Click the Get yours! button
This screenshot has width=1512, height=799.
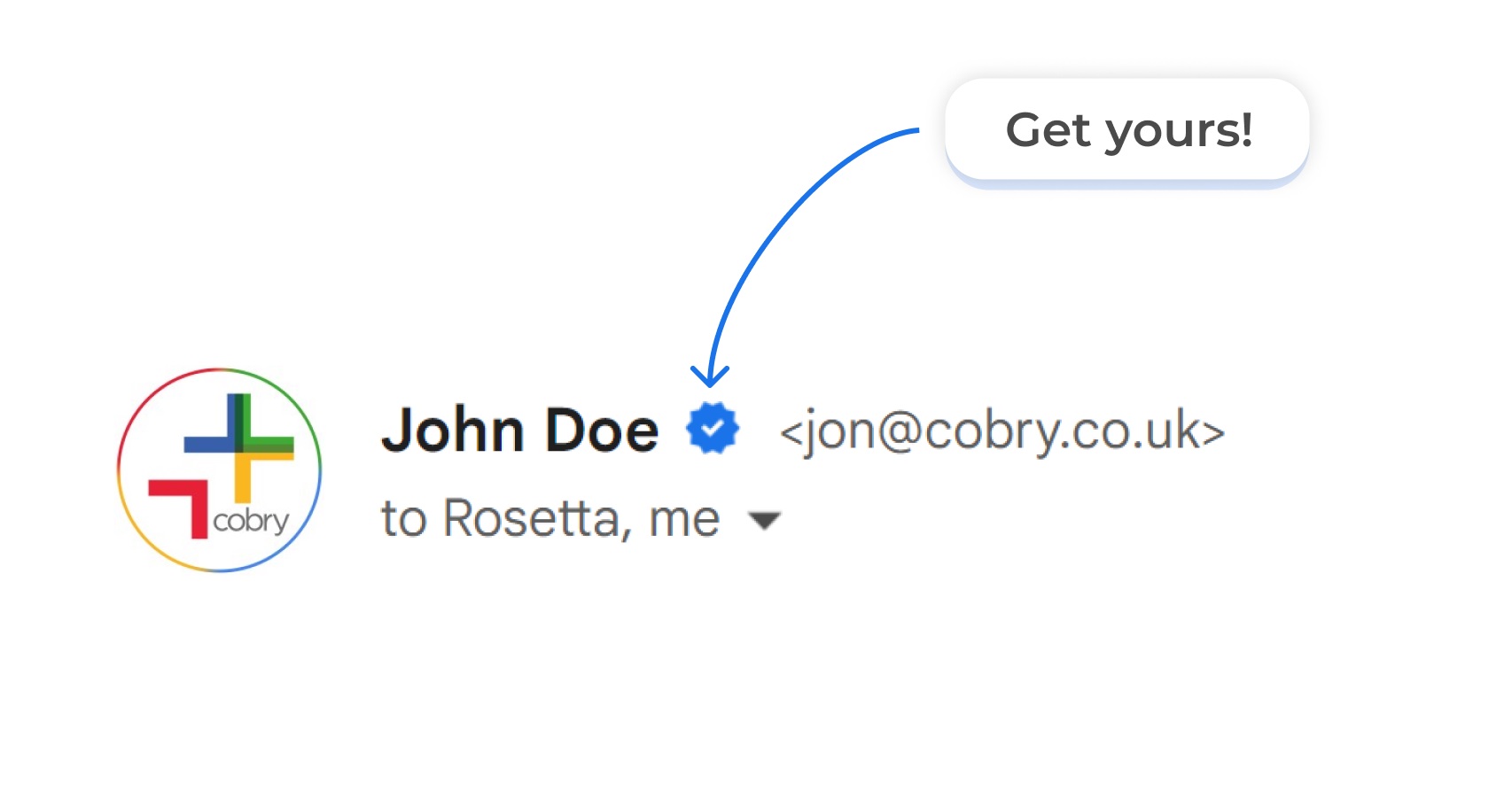[1127, 131]
